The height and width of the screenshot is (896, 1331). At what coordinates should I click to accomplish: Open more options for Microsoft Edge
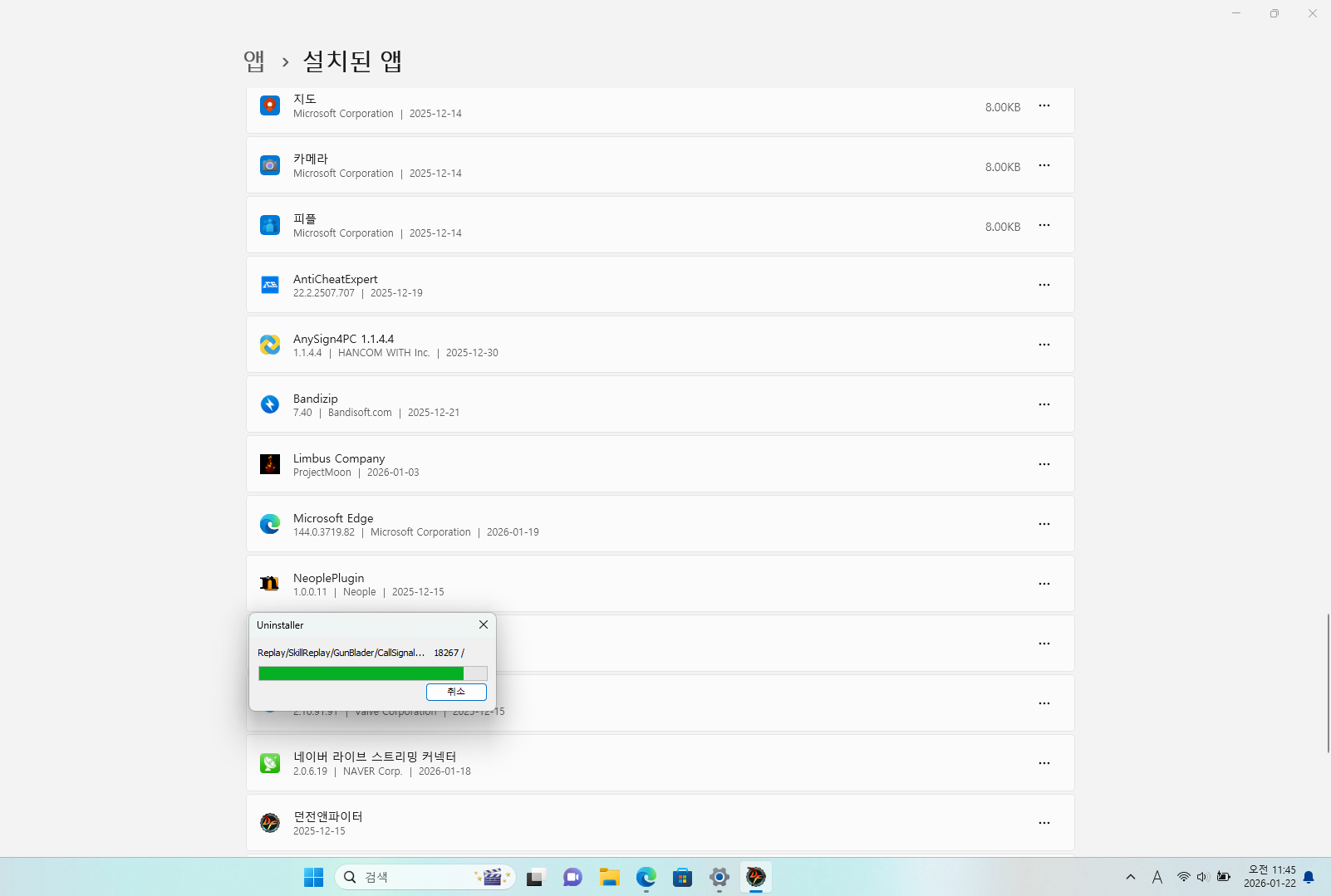1044,524
